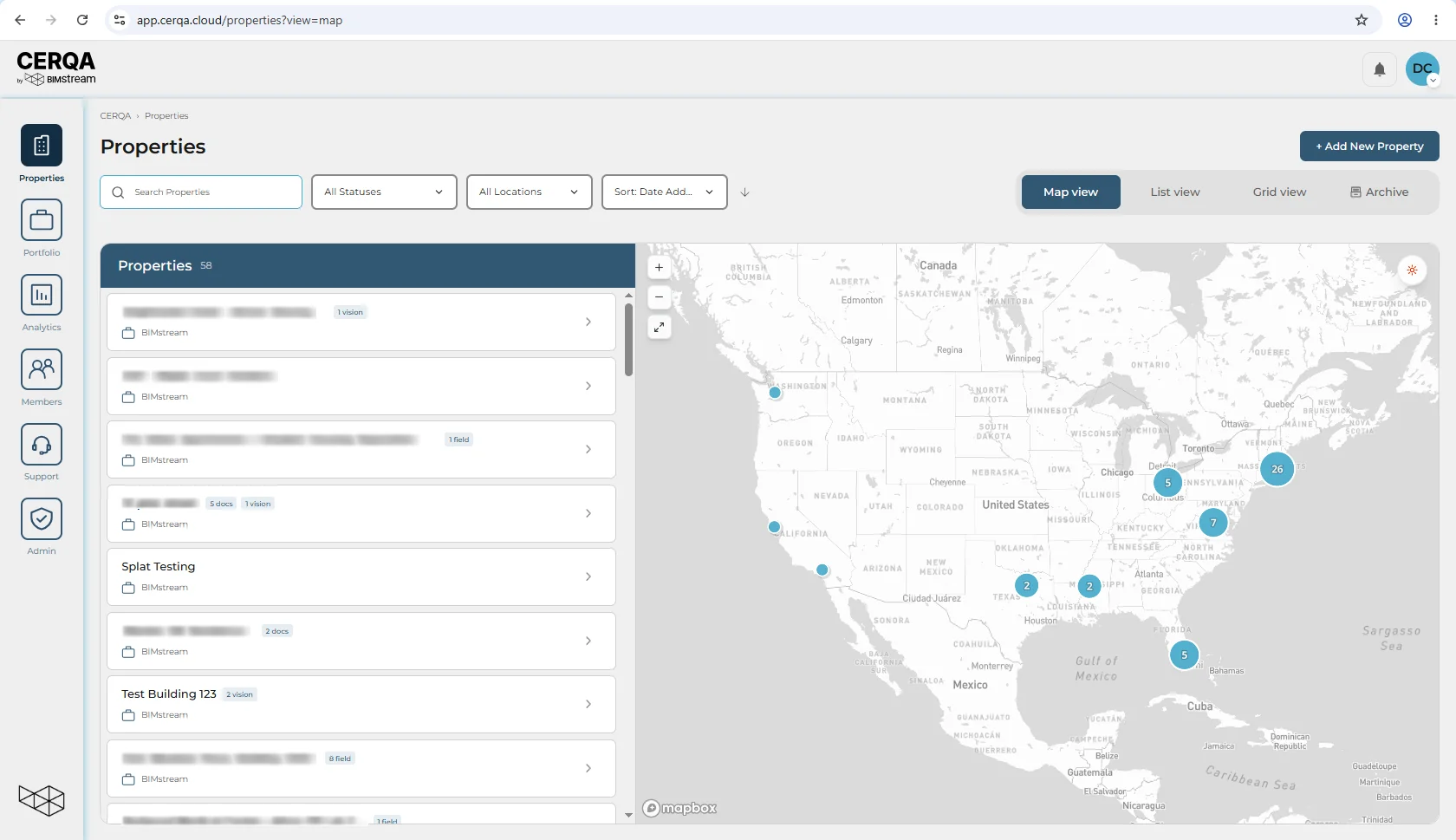Click the 5 docs tag
The height and width of the screenshot is (840, 1456).
pyautogui.click(x=221, y=504)
